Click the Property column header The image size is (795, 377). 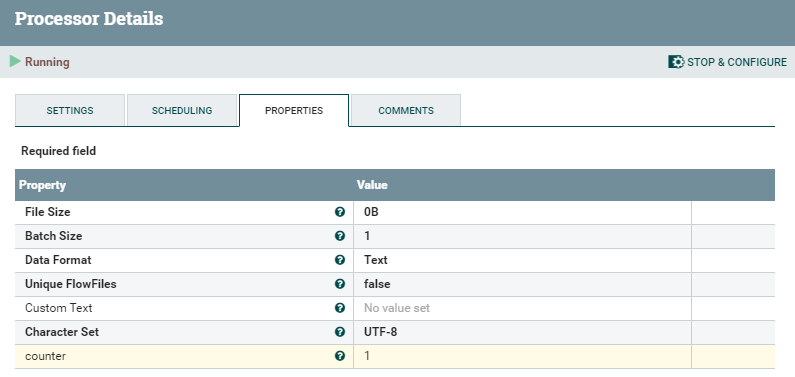pos(42,185)
